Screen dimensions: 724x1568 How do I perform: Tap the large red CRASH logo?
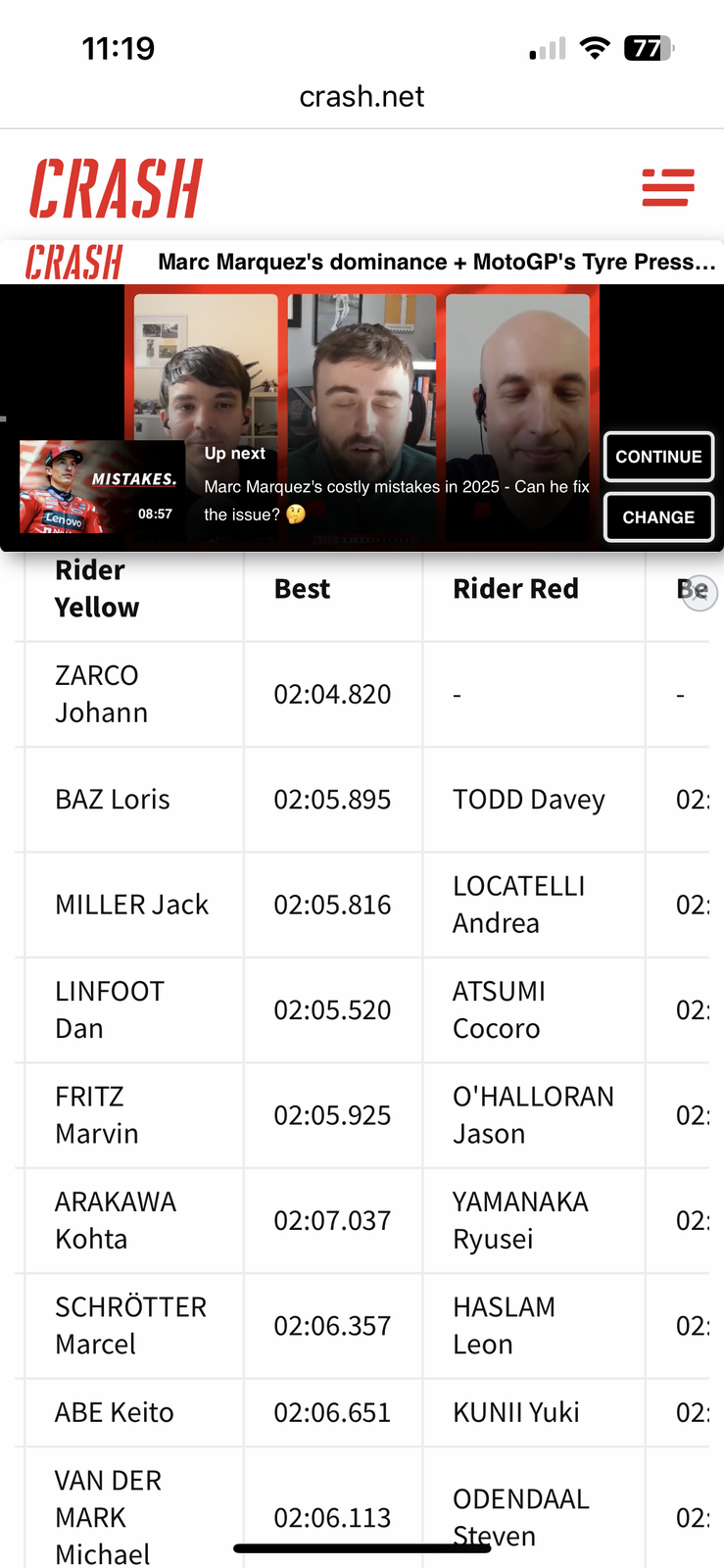pyautogui.click(x=116, y=188)
